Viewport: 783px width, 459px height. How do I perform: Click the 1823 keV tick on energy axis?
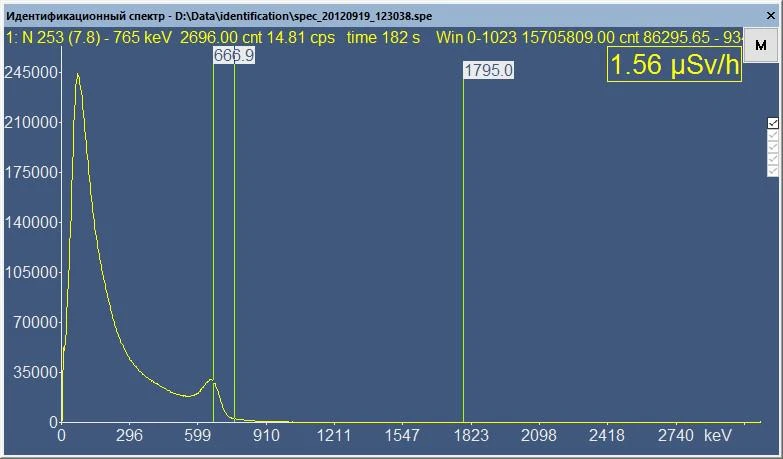click(470, 435)
